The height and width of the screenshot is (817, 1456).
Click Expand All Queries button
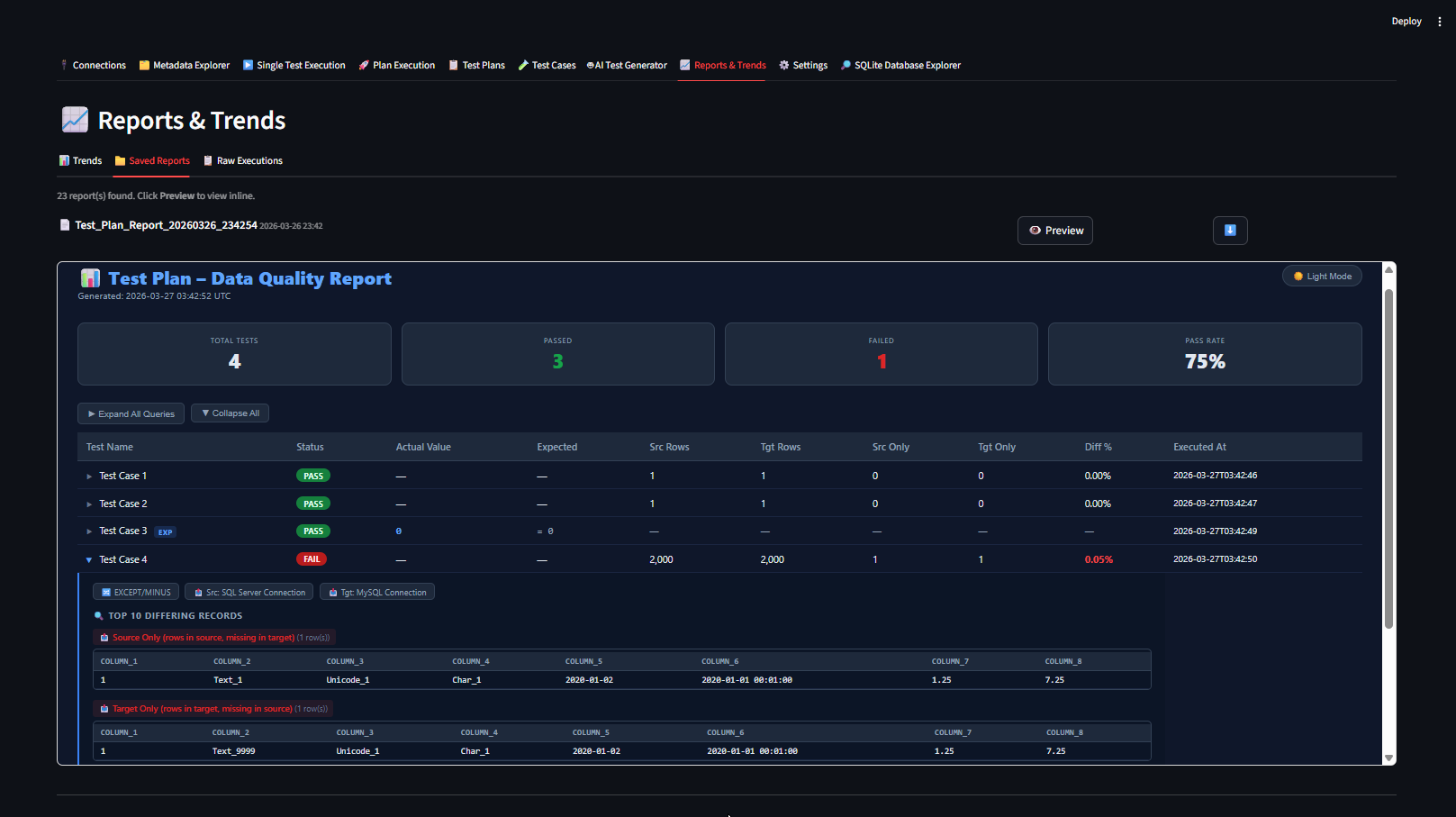[131, 413]
